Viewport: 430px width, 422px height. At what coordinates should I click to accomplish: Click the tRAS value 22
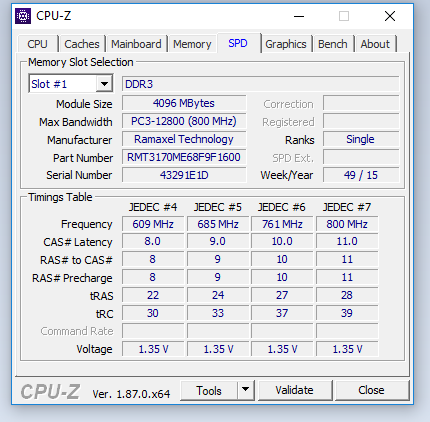pyautogui.click(x=153, y=295)
